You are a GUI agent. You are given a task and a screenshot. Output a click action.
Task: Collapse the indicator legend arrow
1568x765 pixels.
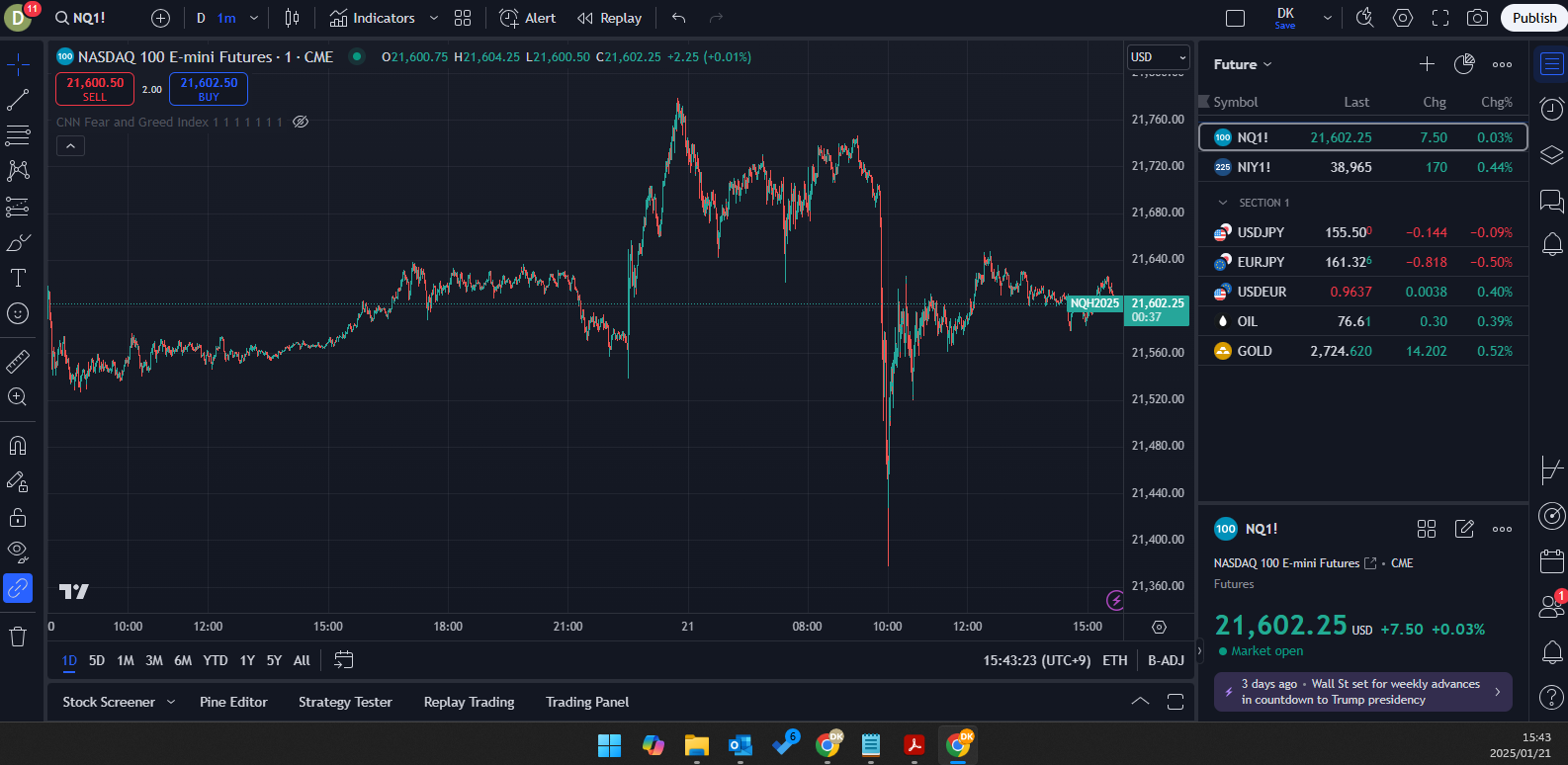70,146
